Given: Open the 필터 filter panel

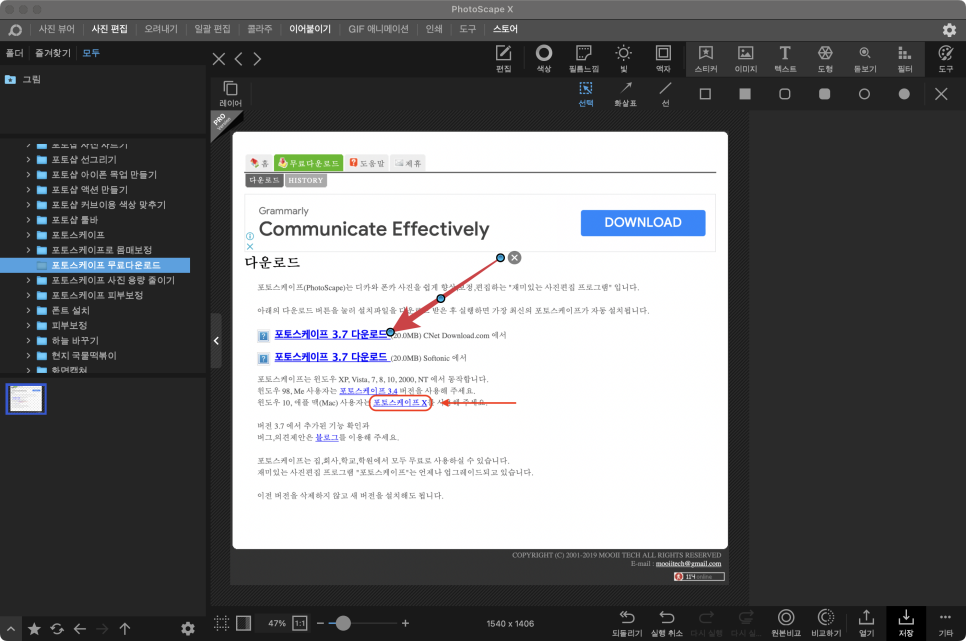Looking at the screenshot, I should pos(904,59).
